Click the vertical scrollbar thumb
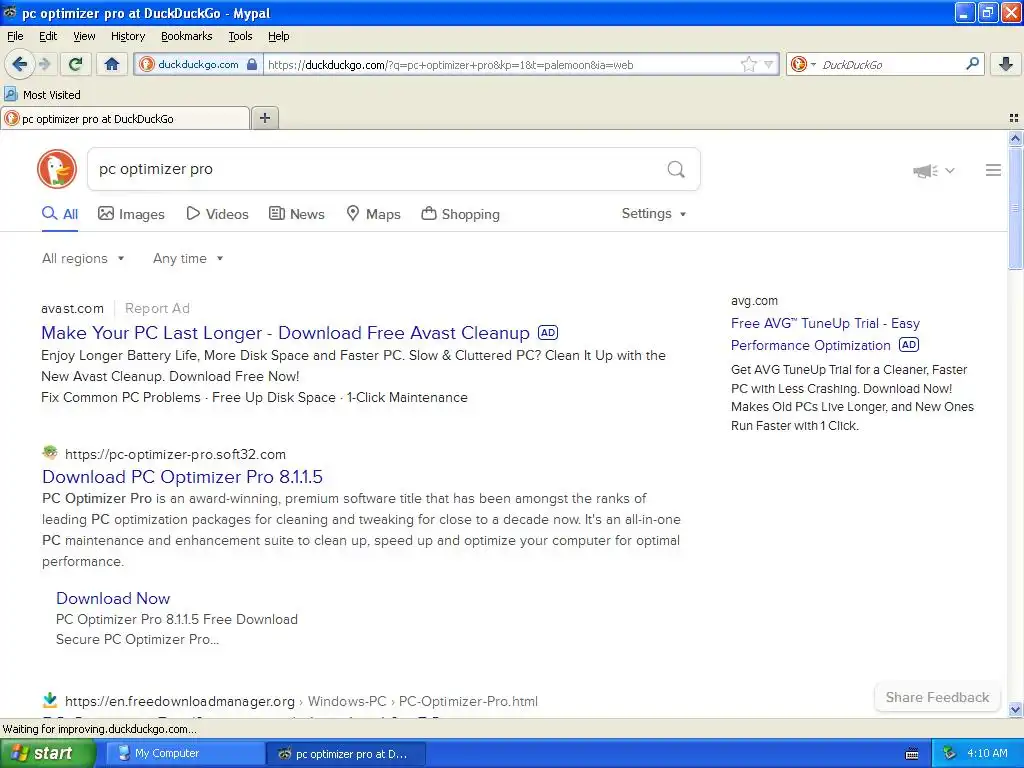This screenshot has width=1024, height=768. [1015, 208]
